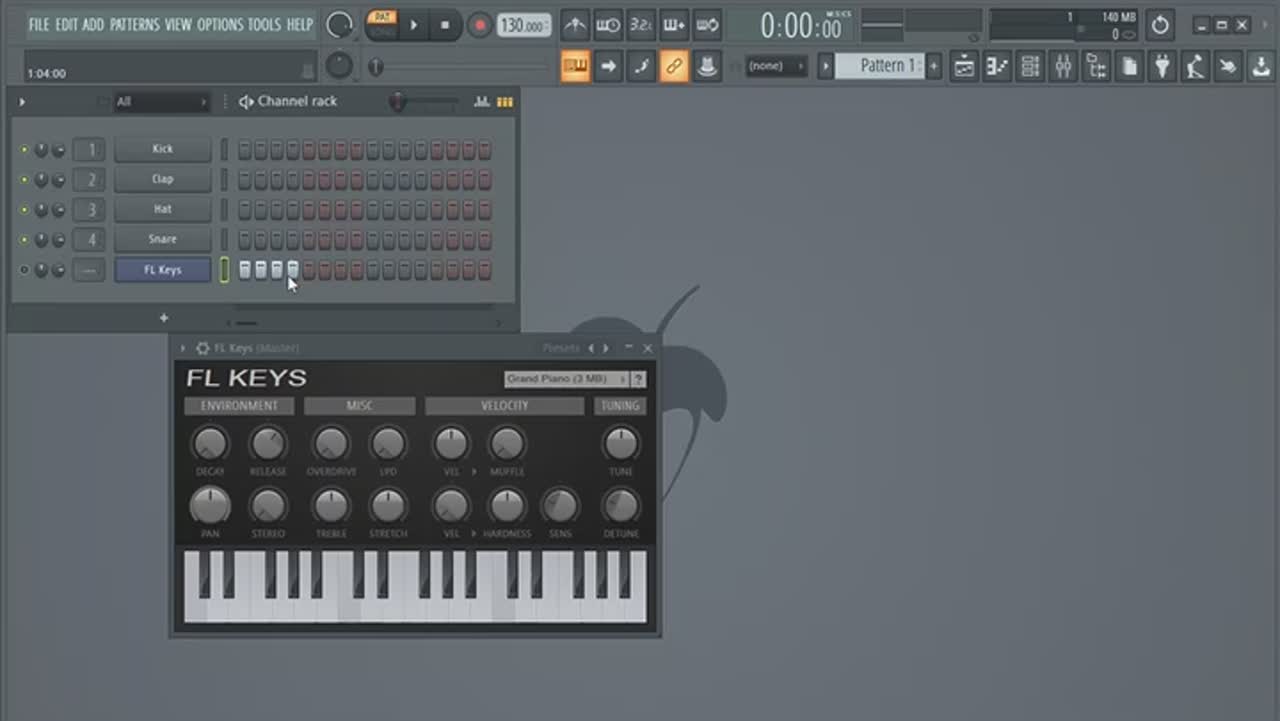
Task: Open the Pattern 1 selector
Action: 877,66
